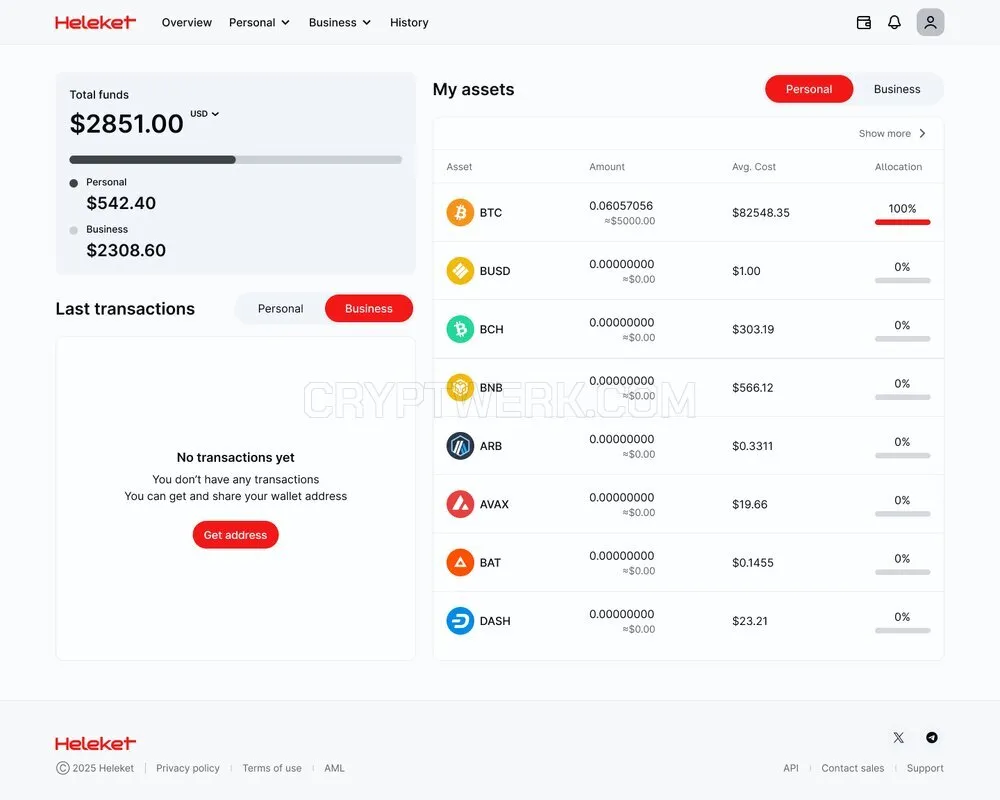Open the X (Twitter) social icon
The height and width of the screenshot is (800, 1000).
(899, 737)
